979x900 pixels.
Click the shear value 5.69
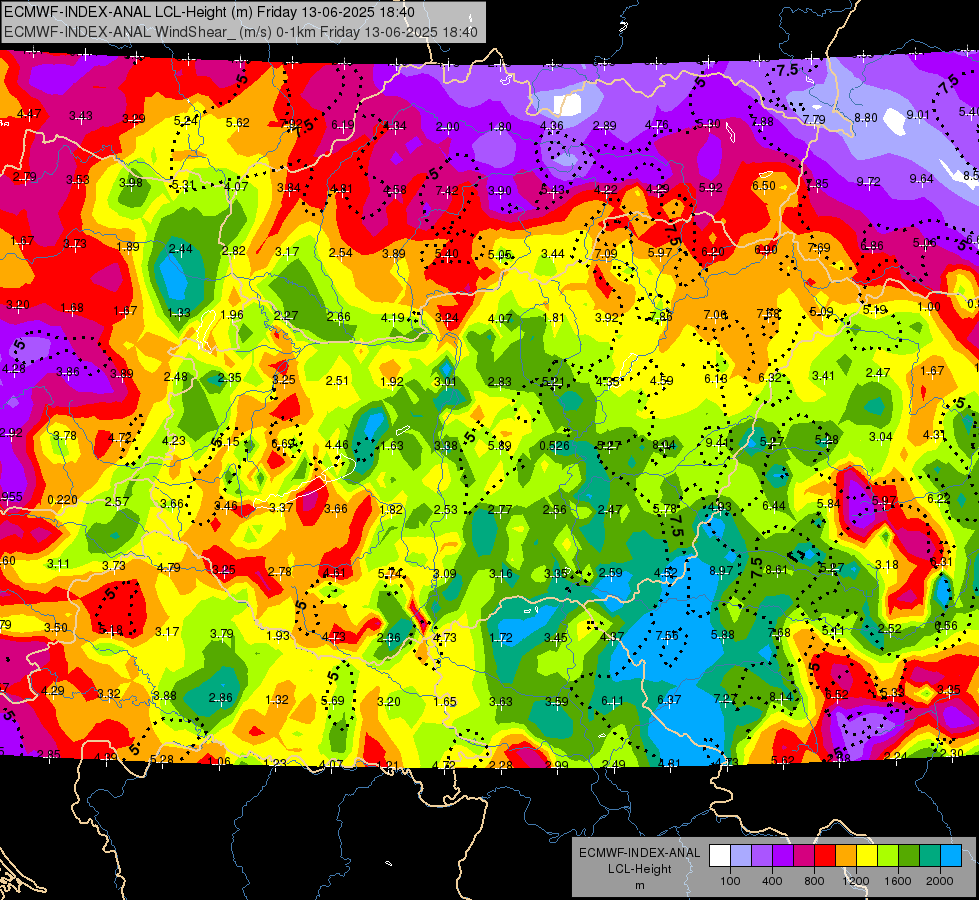coord(333,701)
